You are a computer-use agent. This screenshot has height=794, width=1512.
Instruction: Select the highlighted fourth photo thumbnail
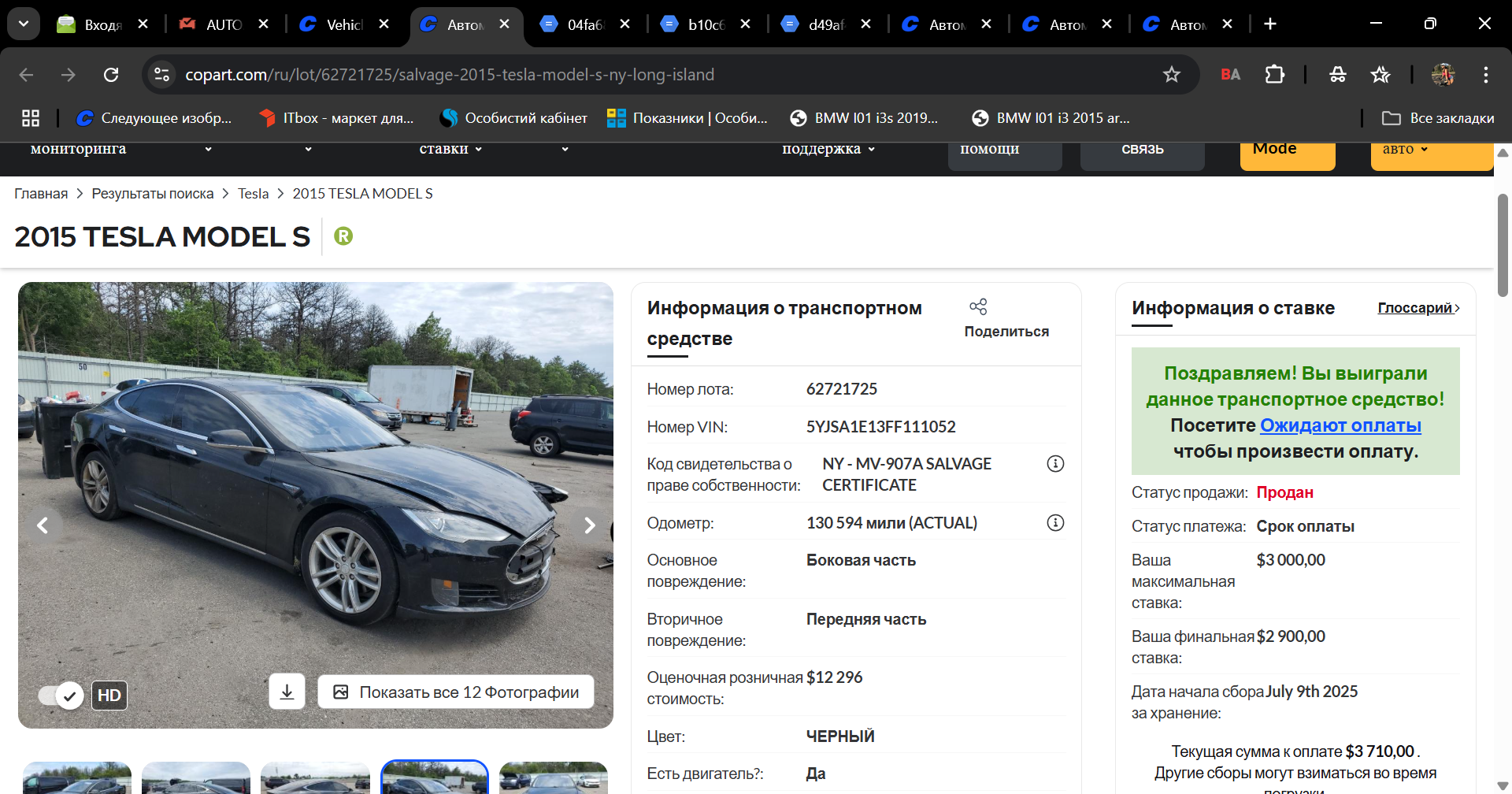[435, 777]
